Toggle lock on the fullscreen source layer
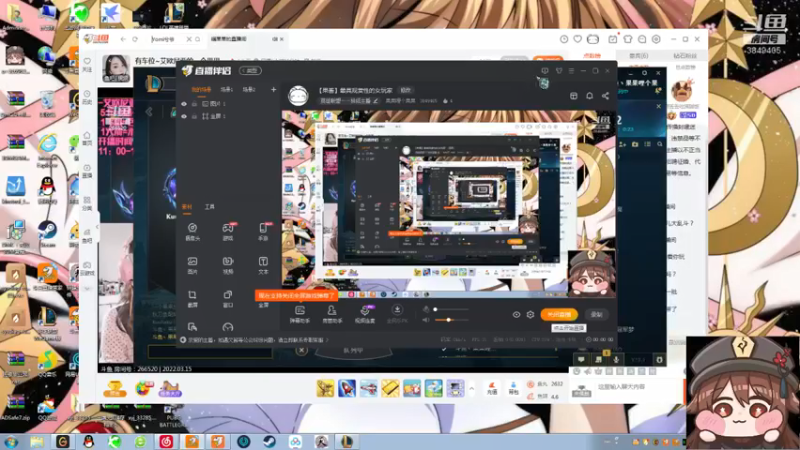 194,116
